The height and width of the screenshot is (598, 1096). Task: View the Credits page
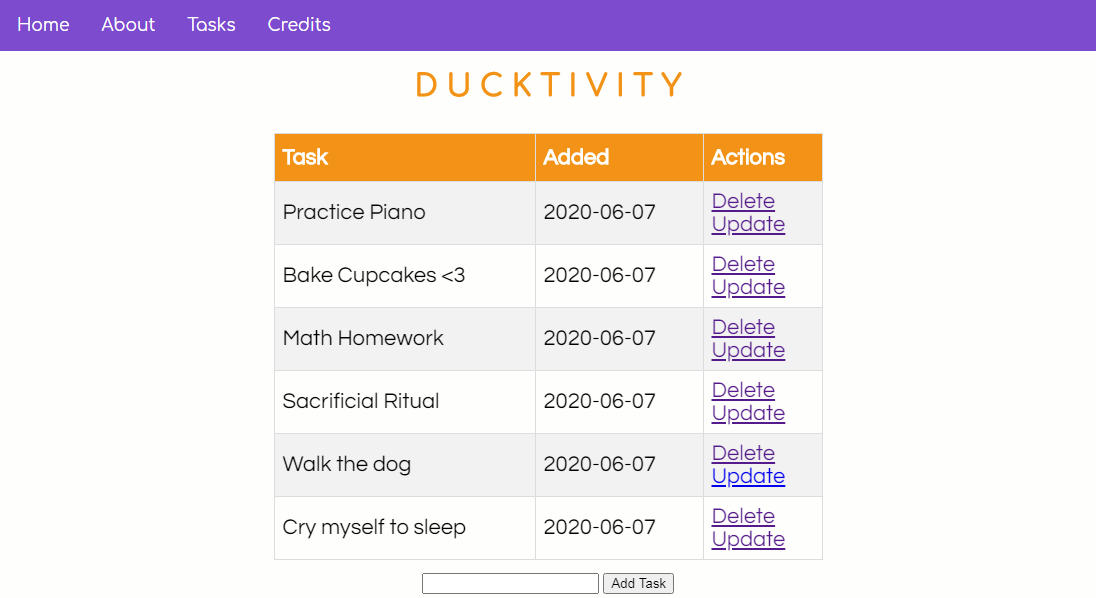[299, 24]
